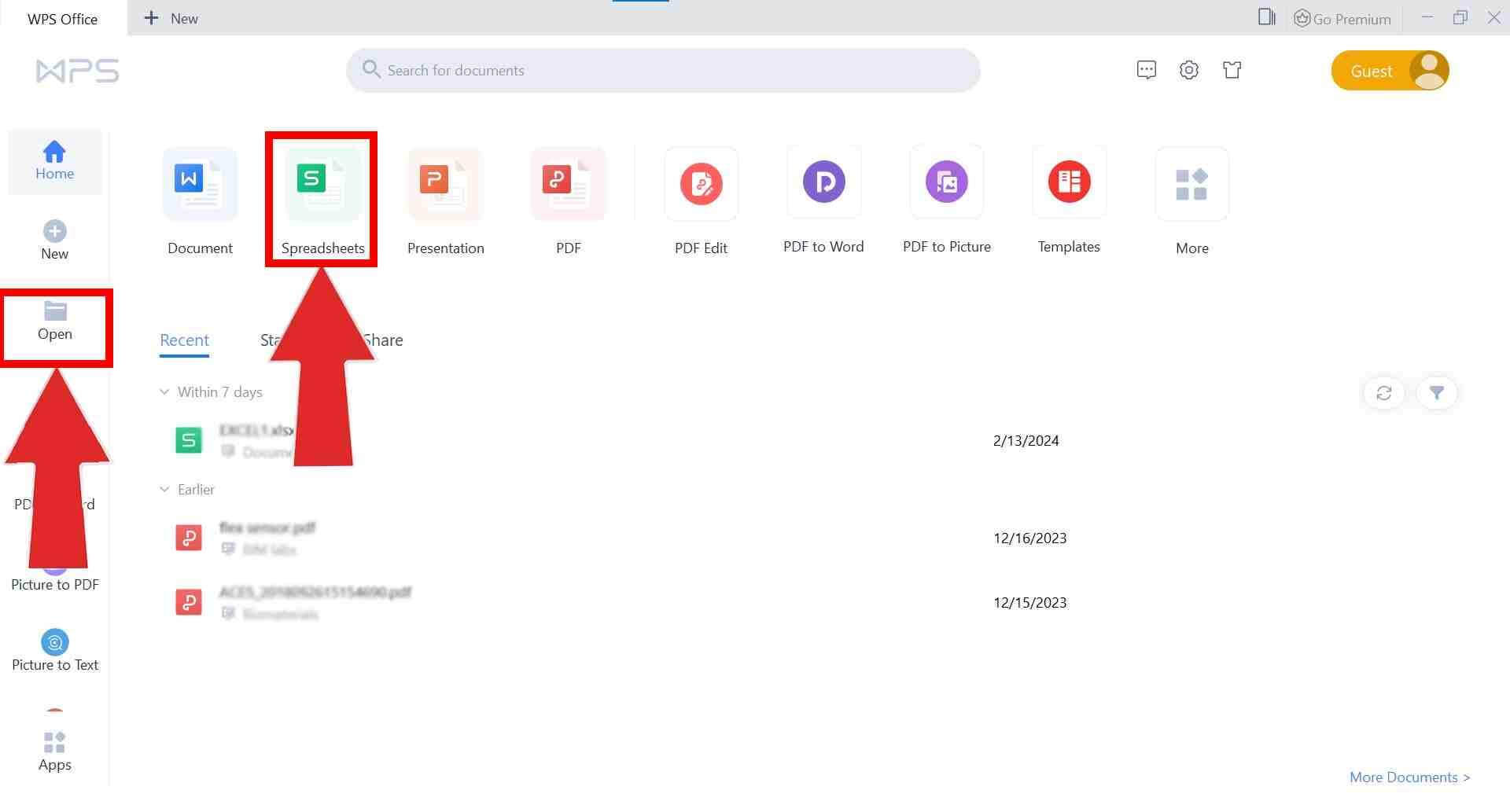Refresh the recent documents list
This screenshot has height=812, width=1510.
(x=1383, y=393)
